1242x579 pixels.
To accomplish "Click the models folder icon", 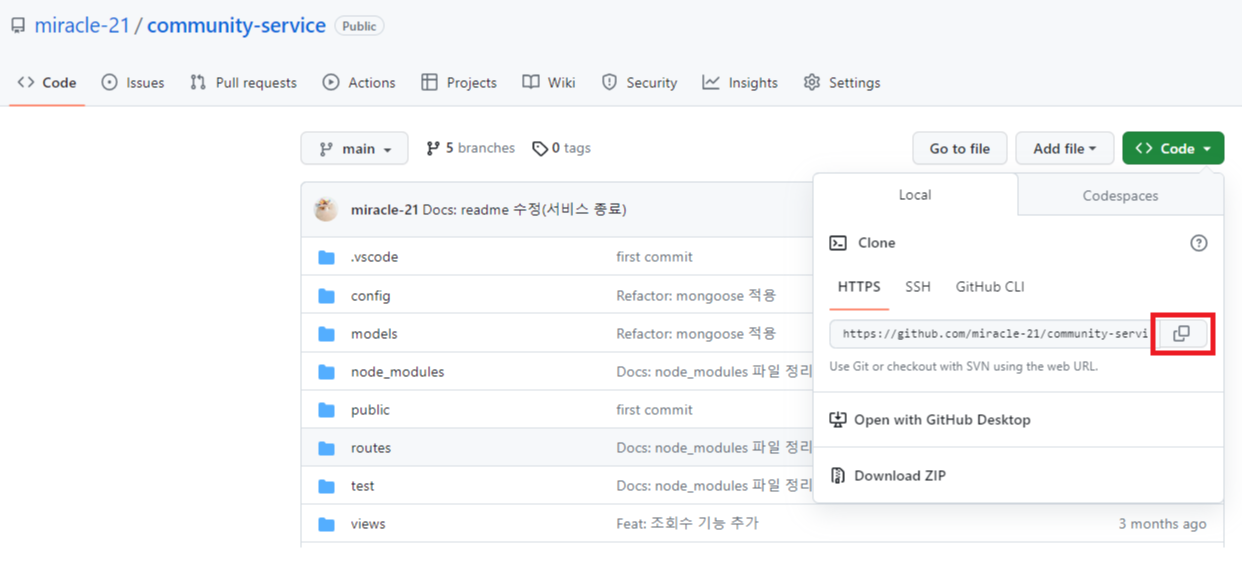I will pos(326,333).
